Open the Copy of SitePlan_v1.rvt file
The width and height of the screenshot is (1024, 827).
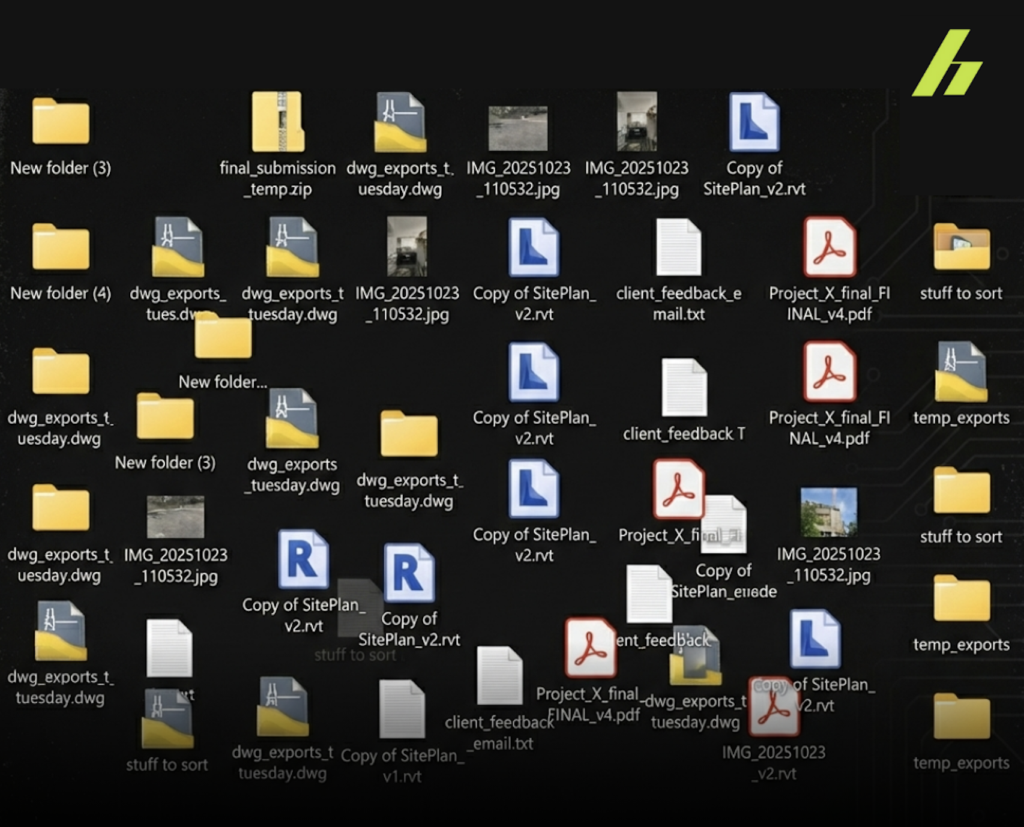tap(402, 709)
